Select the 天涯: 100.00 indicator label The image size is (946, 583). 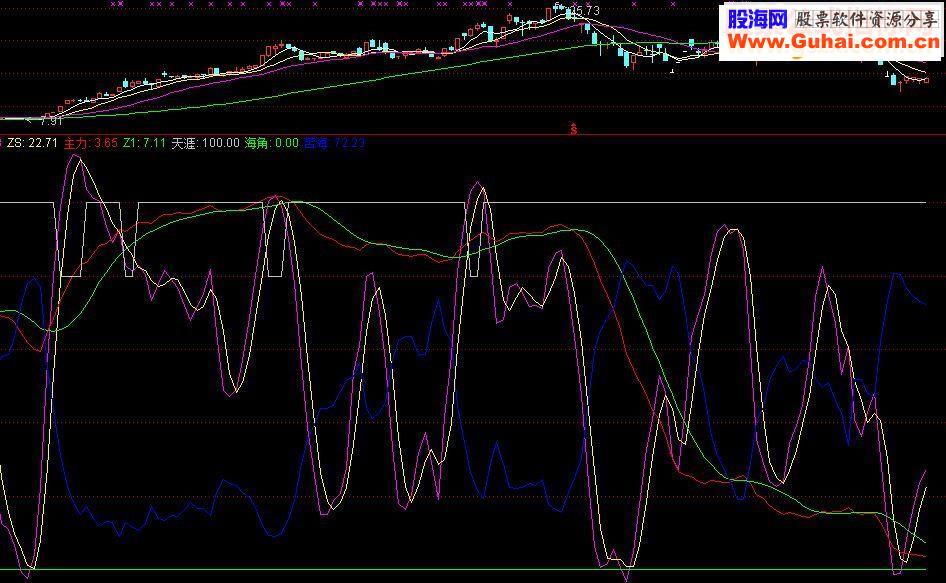tap(205, 143)
